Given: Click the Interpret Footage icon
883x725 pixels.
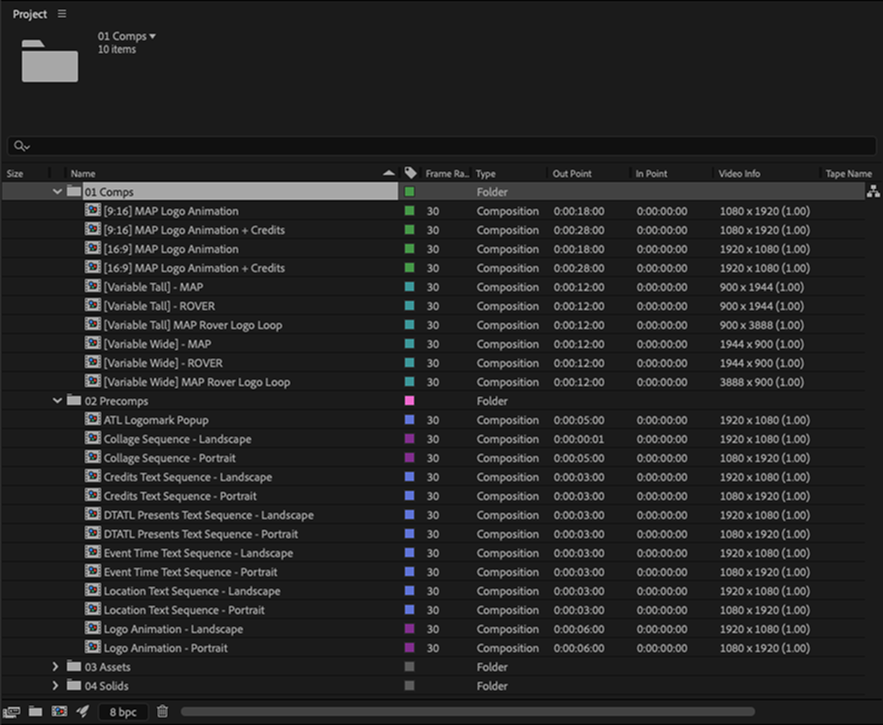Looking at the screenshot, I should [x=13, y=712].
